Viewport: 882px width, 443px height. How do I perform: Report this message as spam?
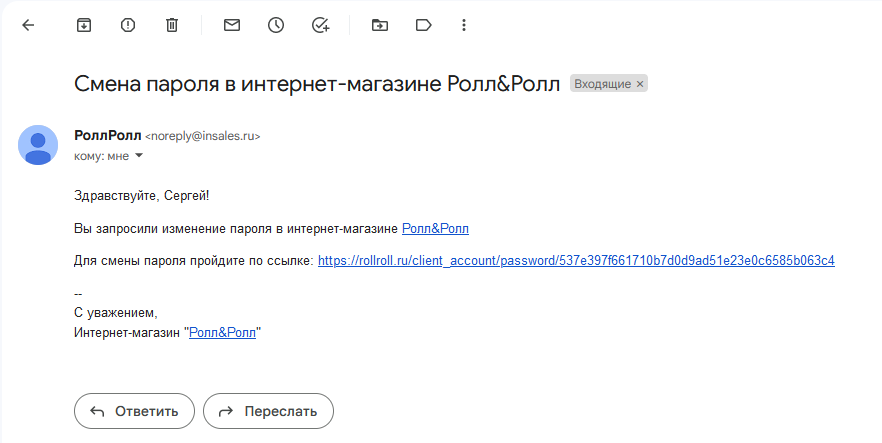[x=128, y=26]
